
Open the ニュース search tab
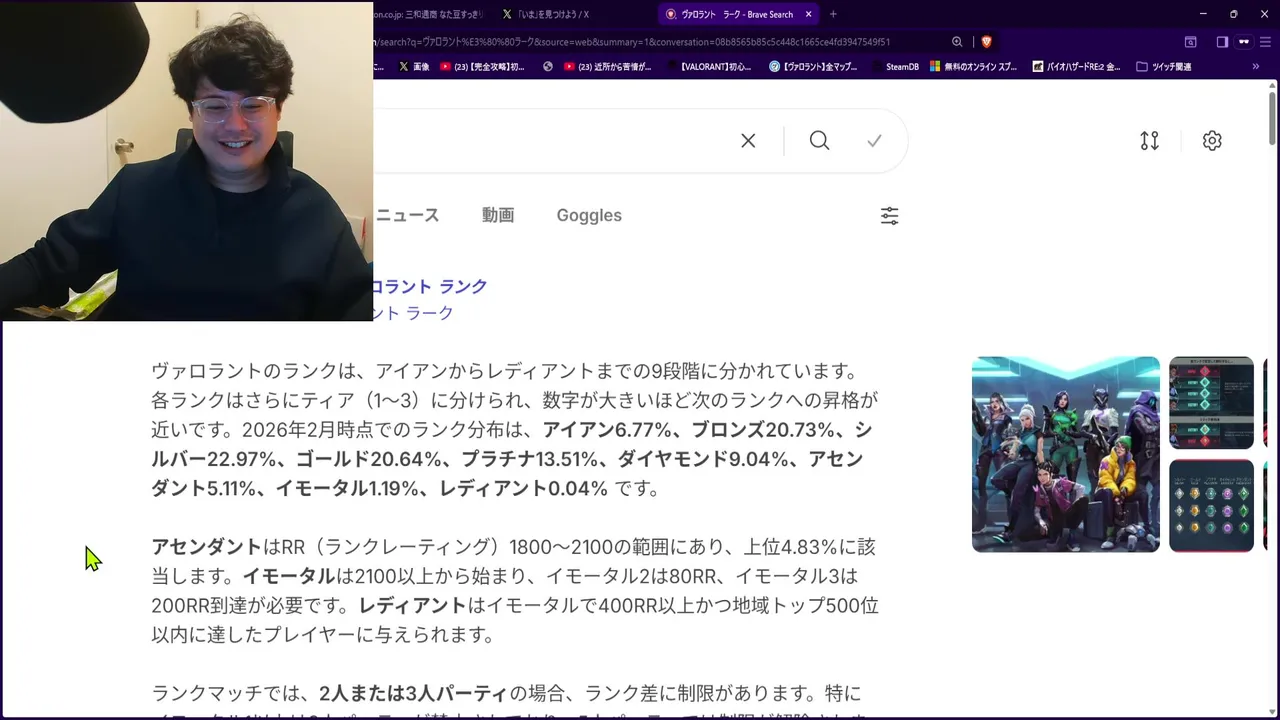click(x=407, y=215)
